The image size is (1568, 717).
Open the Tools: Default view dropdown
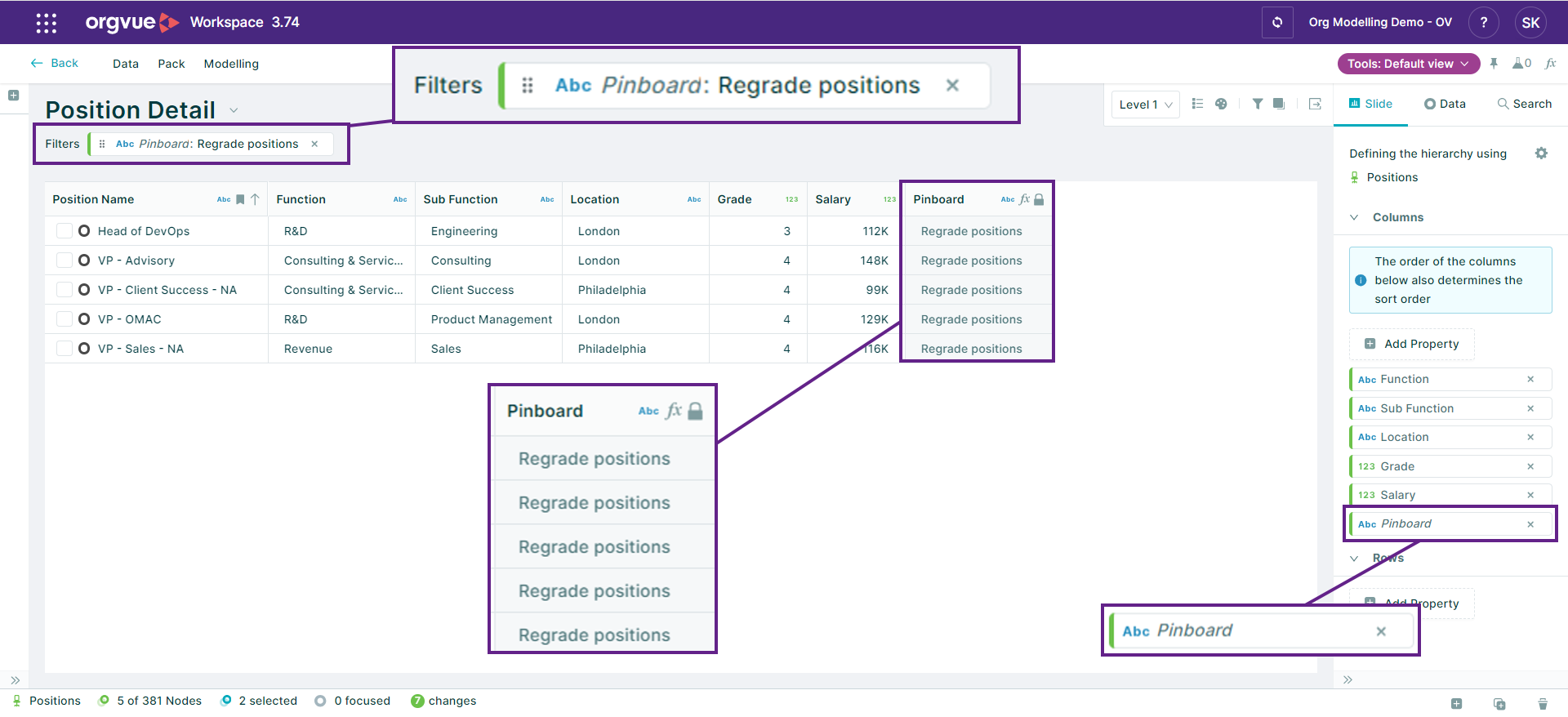[x=1408, y=64]
